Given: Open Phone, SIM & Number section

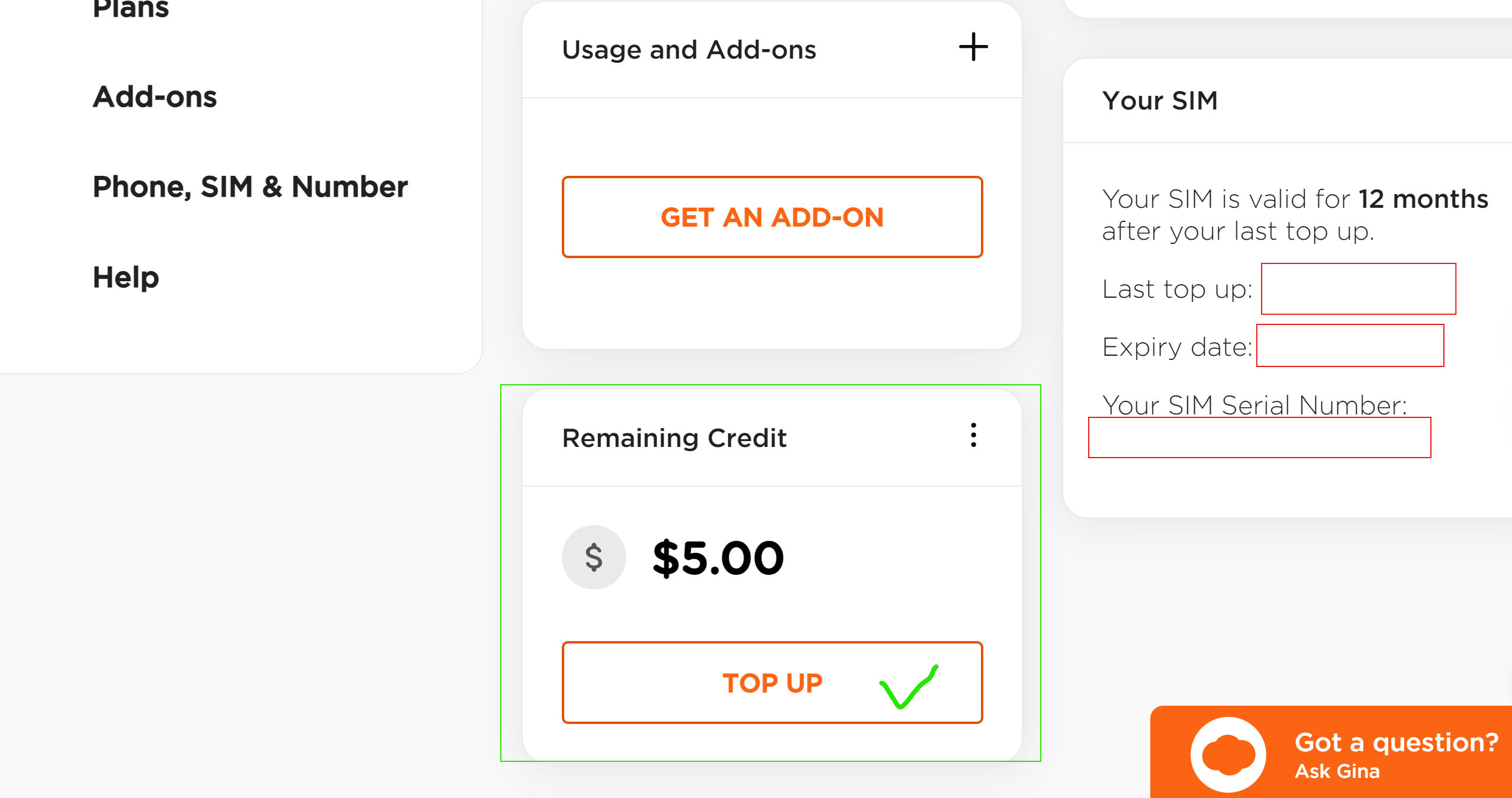Looking at the screenshot, I should tap(250, 187).
